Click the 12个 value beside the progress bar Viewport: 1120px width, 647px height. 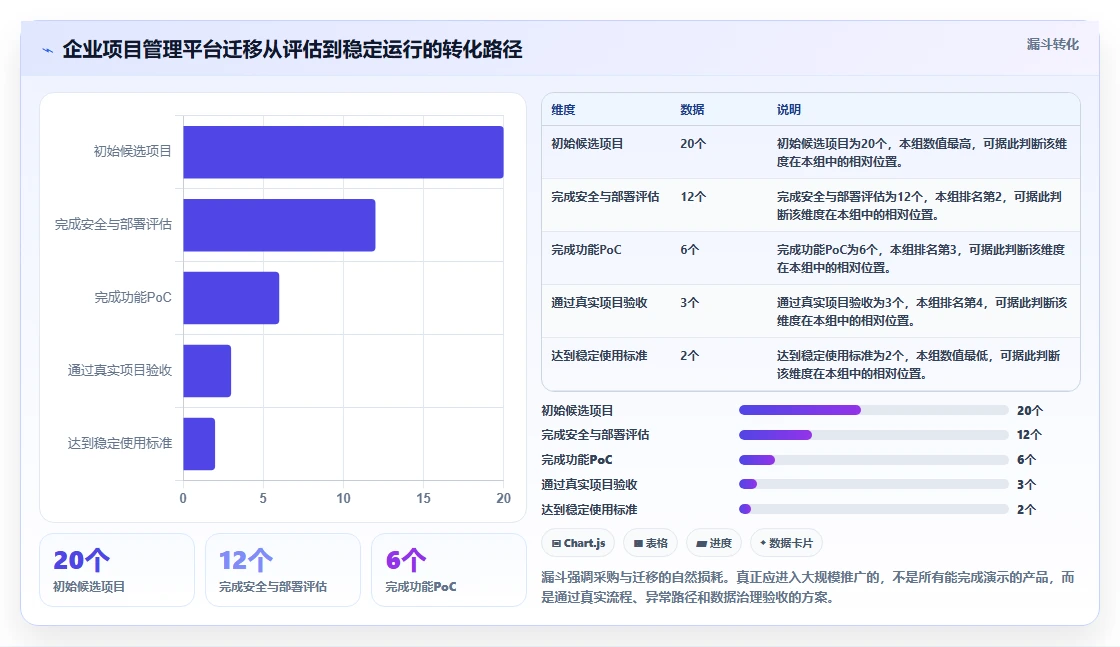click(1029, 435)
